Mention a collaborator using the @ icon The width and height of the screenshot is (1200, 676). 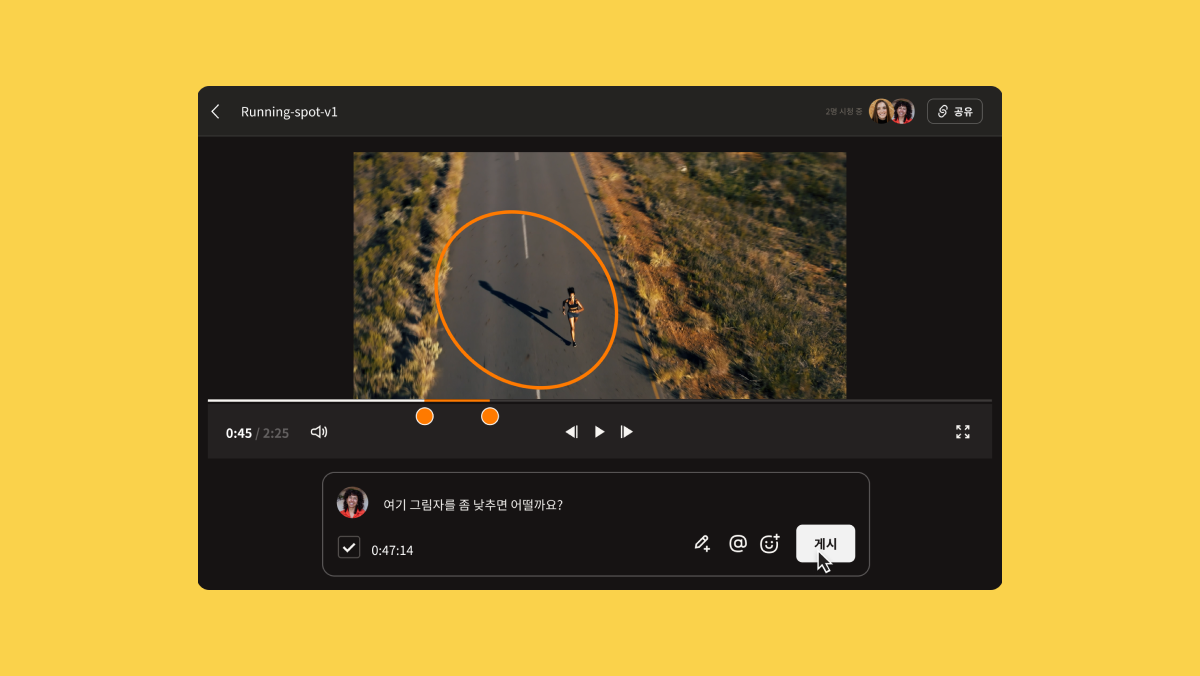pyautogui.click(x=738, y=543)
